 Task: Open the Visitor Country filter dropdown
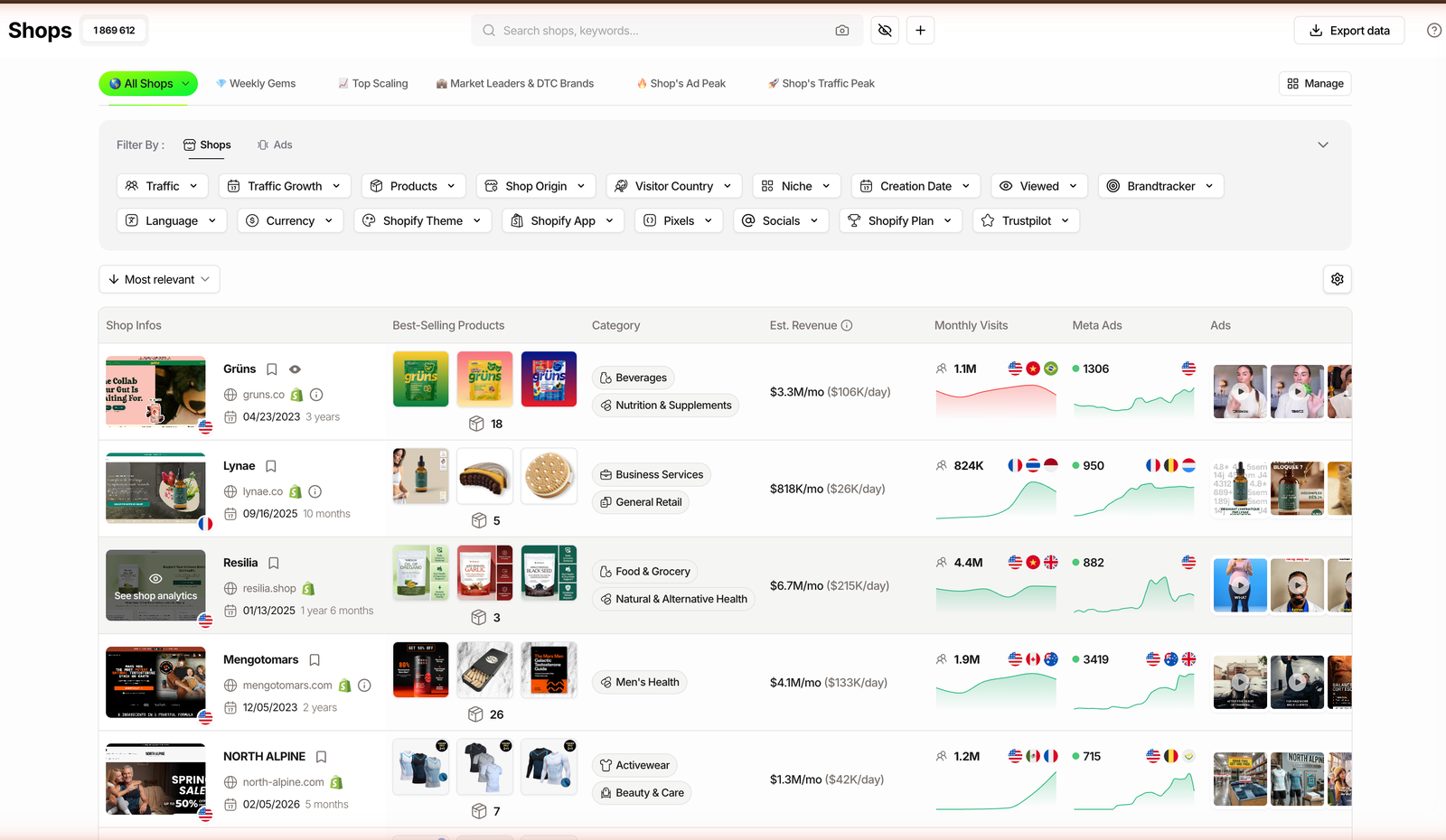point(674,186)
